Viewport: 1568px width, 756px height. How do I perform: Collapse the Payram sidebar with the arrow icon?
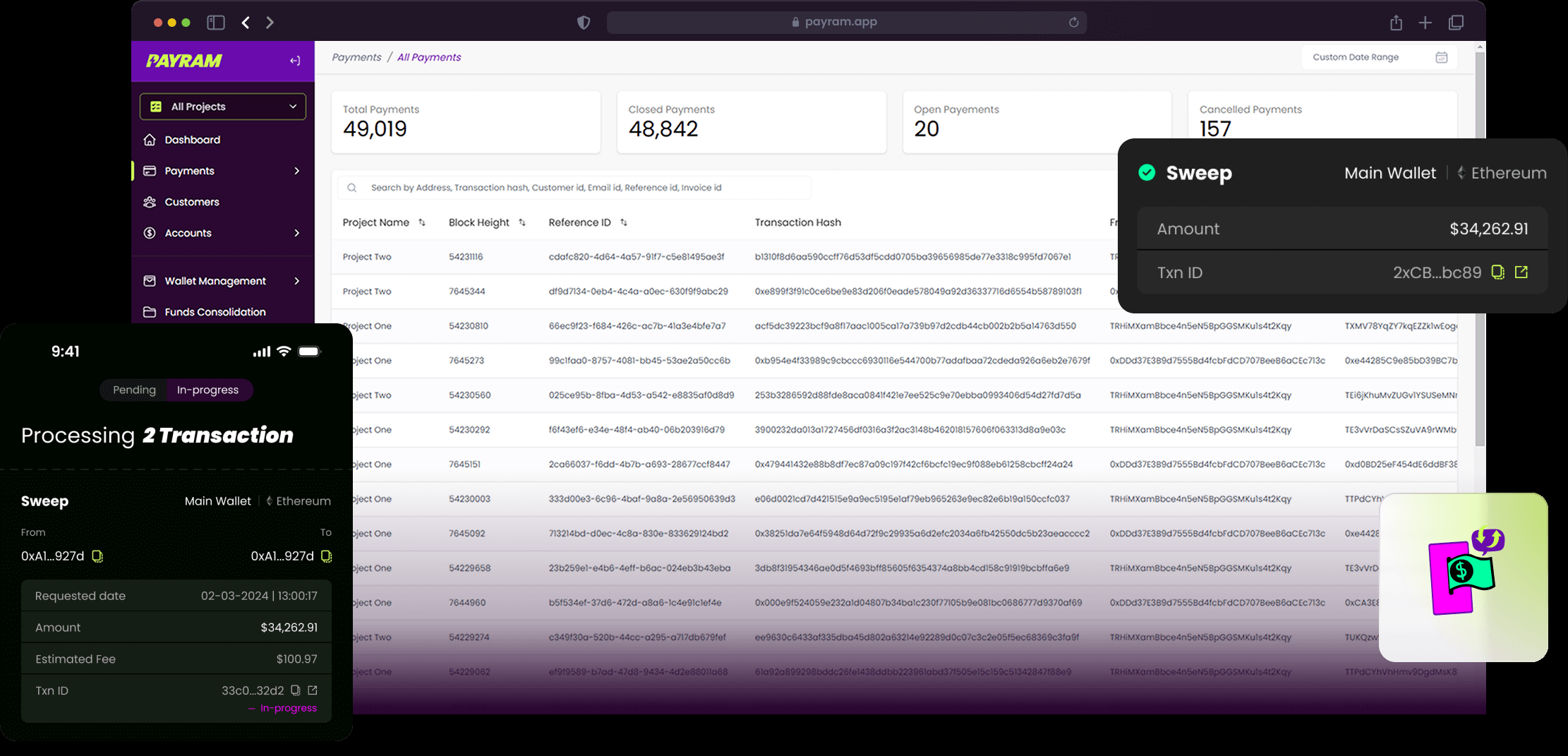(295, 61)
